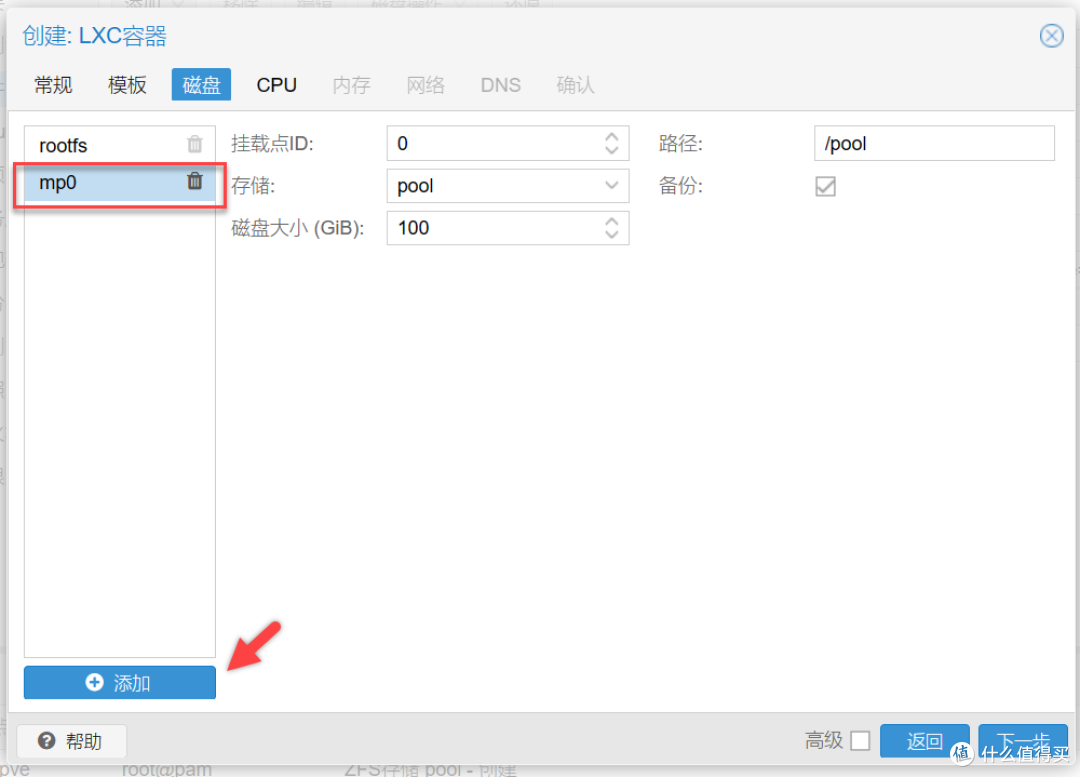The width and height of the screenshot is (1080, 777).
Task: Open the CPU tab
Action: (276, 85)
